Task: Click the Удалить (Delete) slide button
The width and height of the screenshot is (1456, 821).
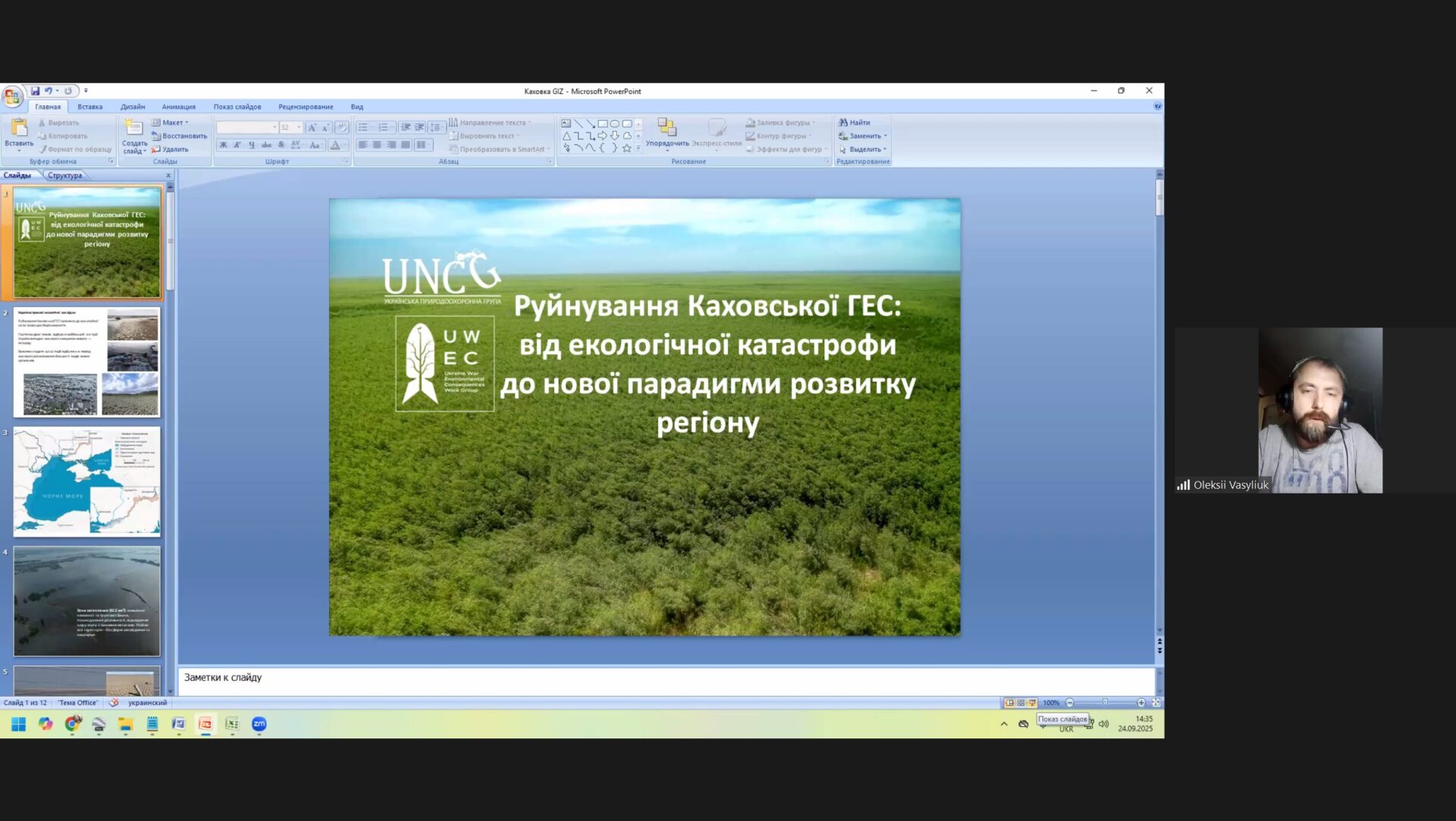Action: (170, 149)
